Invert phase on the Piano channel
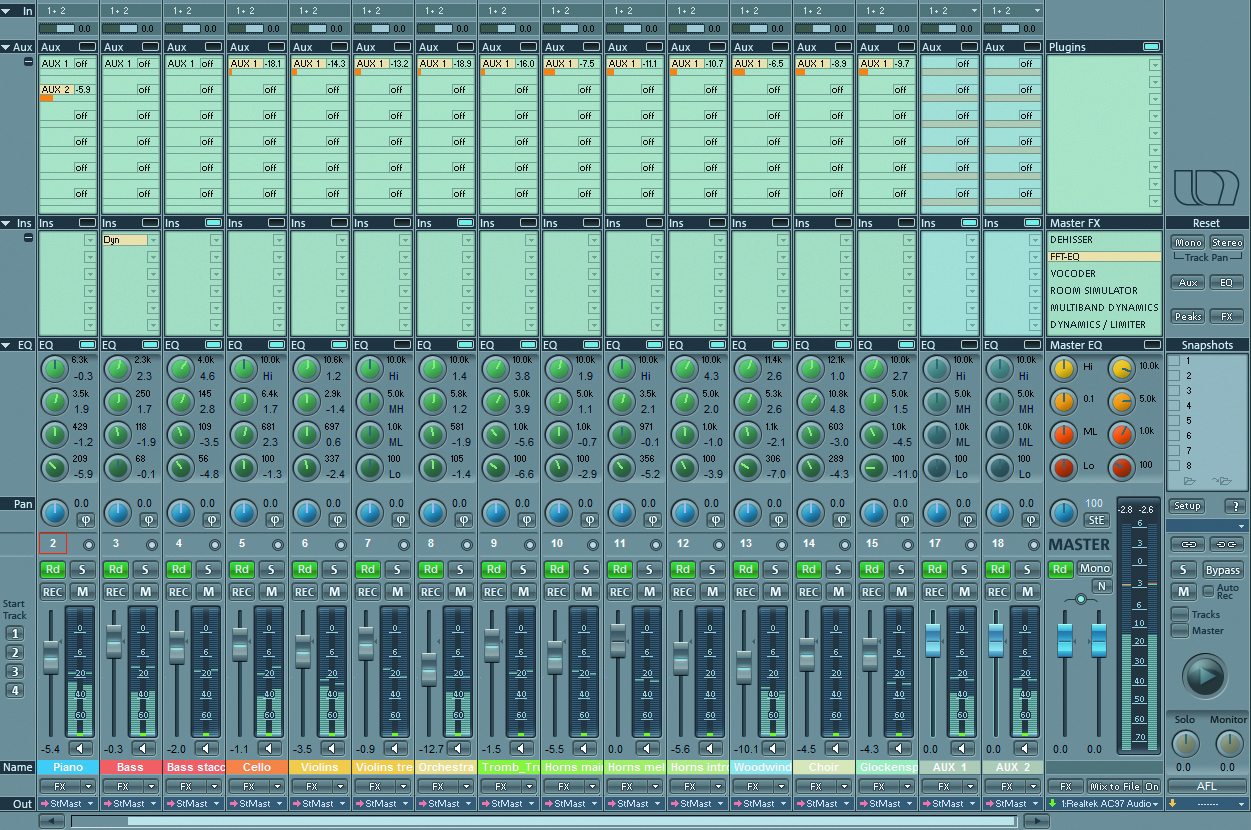 point(85,519)
